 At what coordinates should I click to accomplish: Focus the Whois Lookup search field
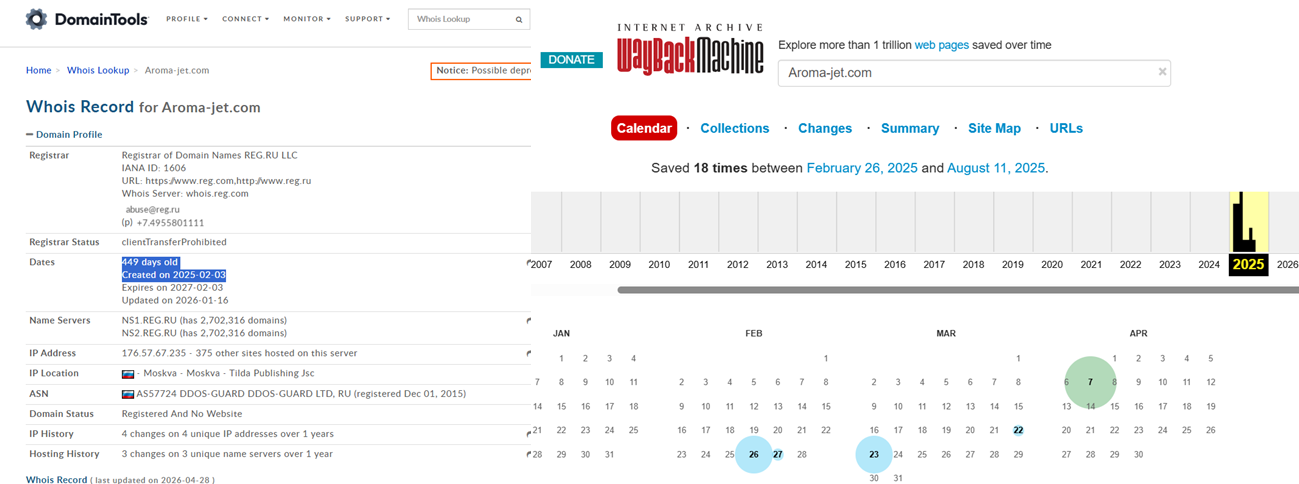(x=462, y=19)
